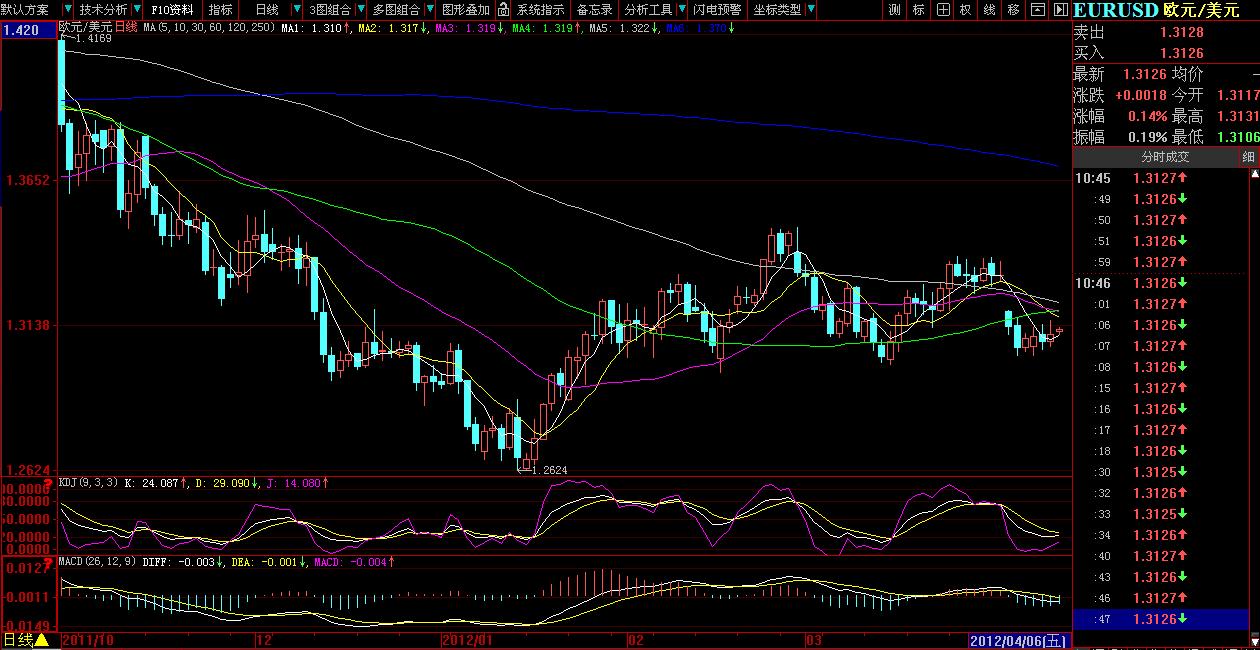
Task: Click the window layout box icon
Action: coord(1038,9)
